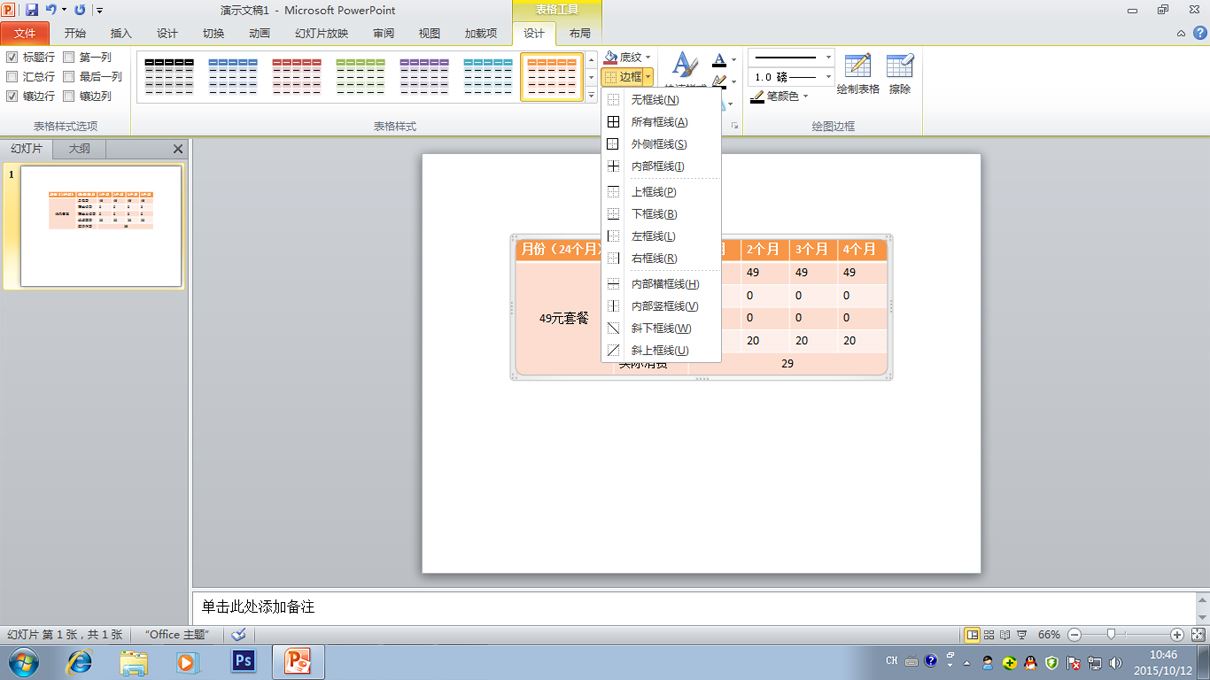Screen dimensions: 1210x680
Task: Choose 外侧框线 (outside borders)
Action: pyautogui.click(x=660, y=144)
